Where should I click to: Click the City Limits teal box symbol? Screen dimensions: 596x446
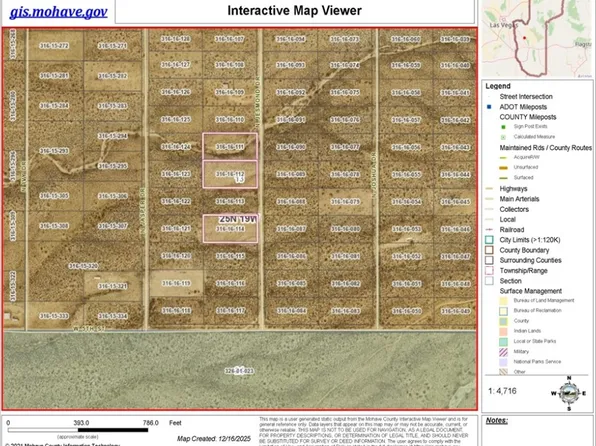pyautogui.click(x=489, y=240)
